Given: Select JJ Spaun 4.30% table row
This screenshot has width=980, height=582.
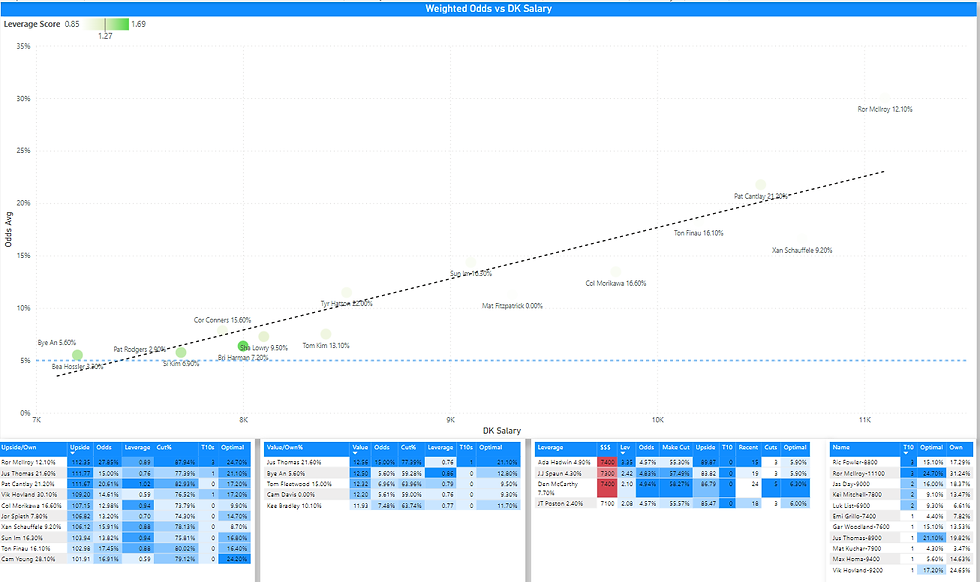Looking at the screenshot, I should click(x=672, y=473).
